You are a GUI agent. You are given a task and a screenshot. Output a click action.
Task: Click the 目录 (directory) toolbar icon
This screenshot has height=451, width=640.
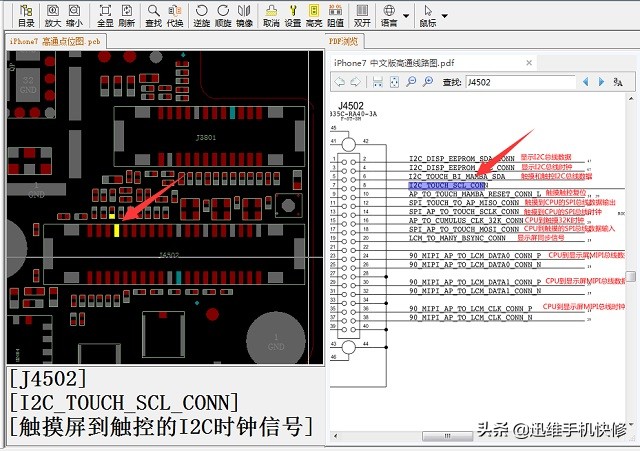pos(26,14)
